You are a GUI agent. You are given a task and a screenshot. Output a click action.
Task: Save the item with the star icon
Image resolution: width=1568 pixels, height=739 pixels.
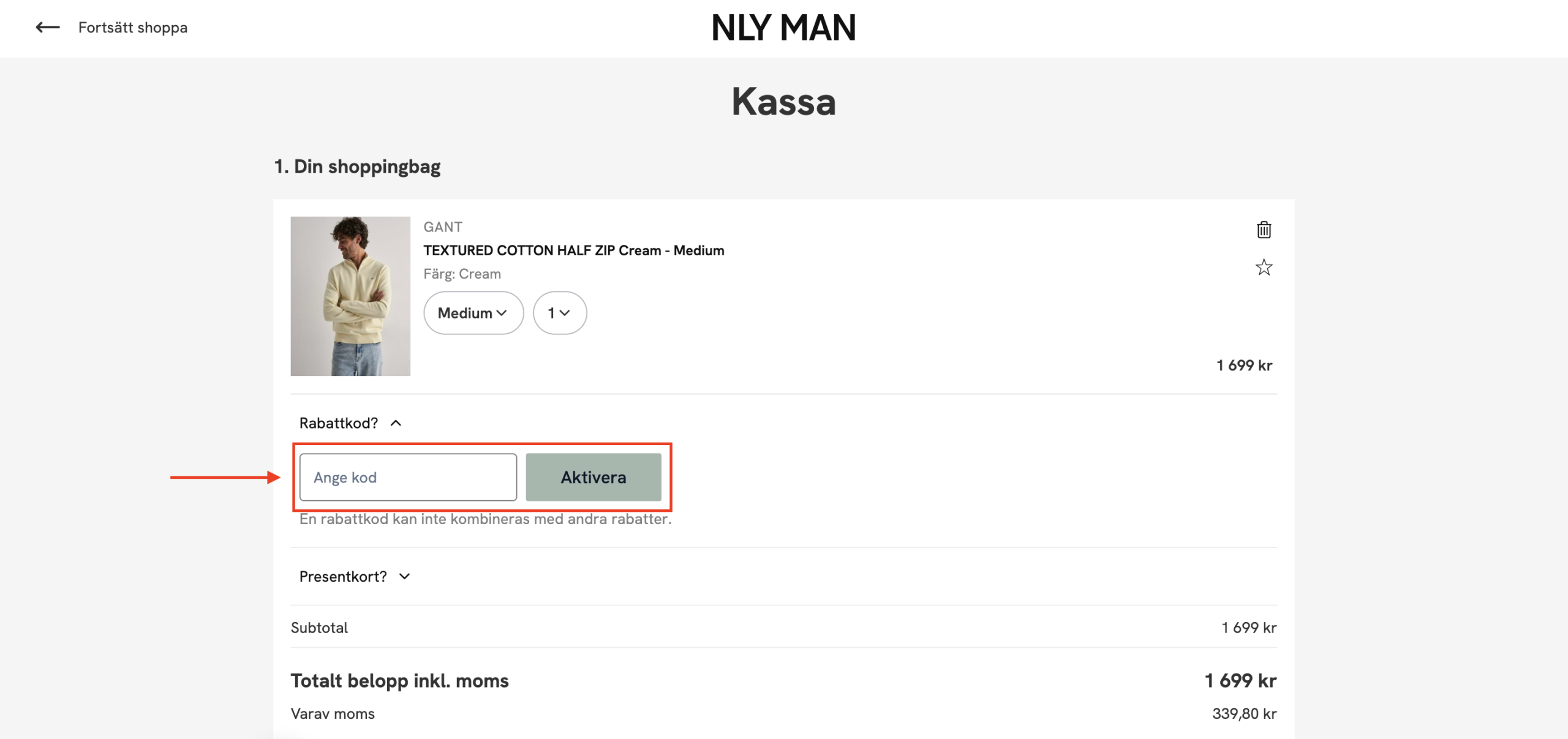pos(1264,268)
